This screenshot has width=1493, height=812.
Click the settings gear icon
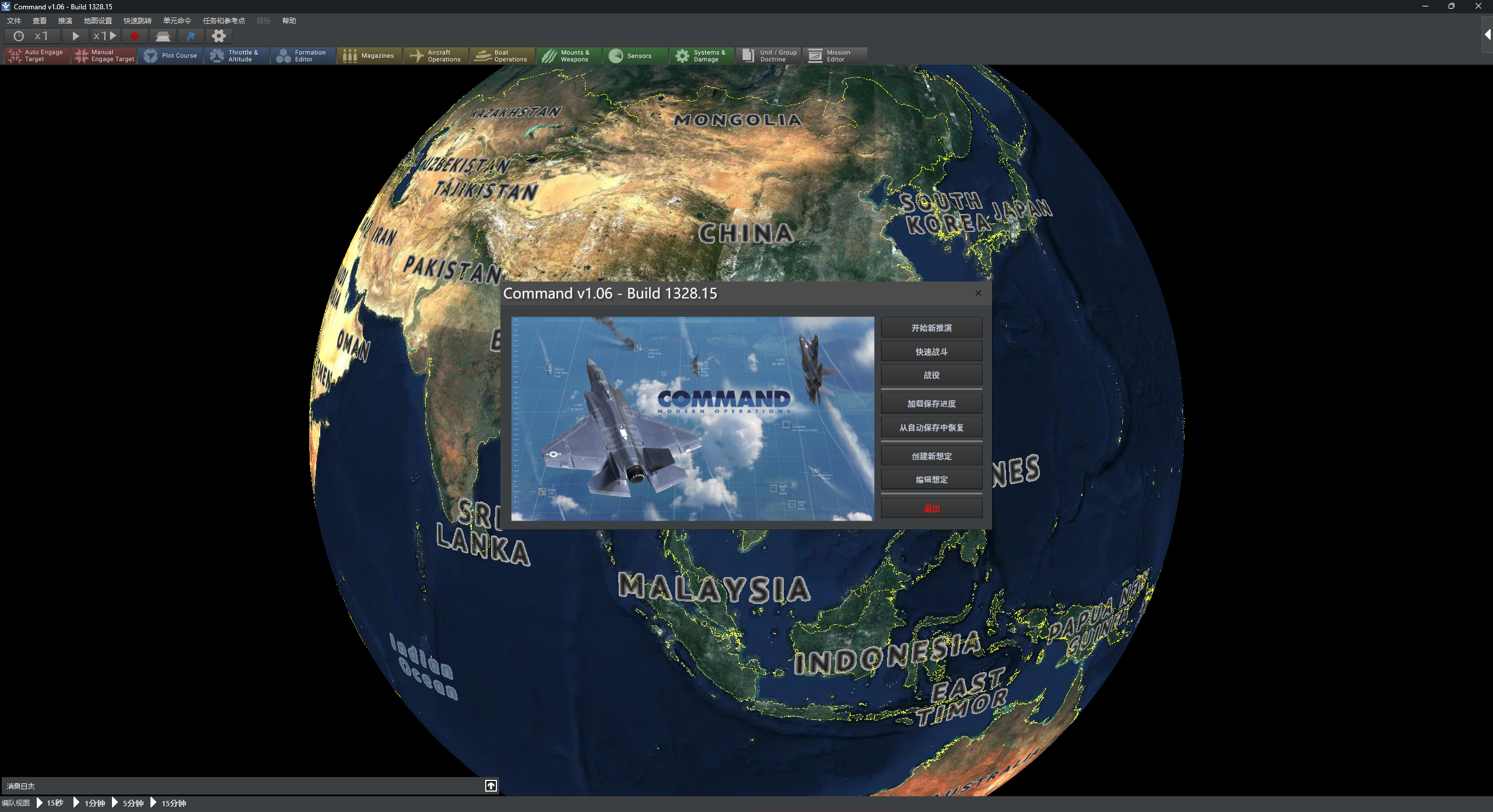click(x=219, y=36)
